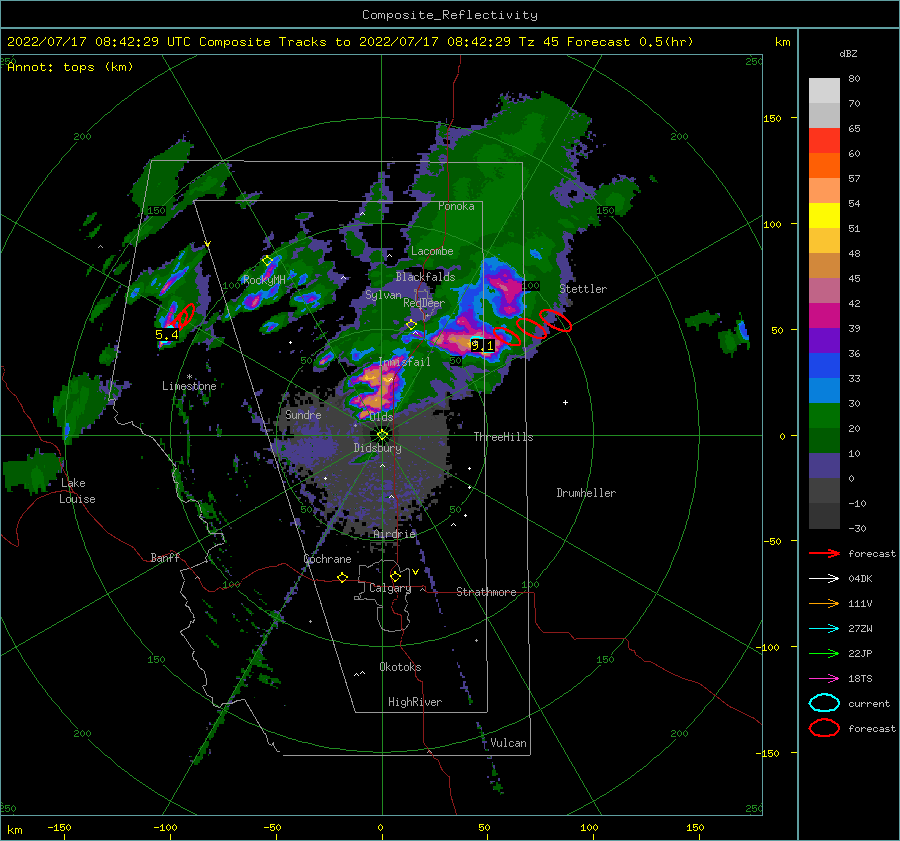Viewport: 900px width, 841px height.
Task: Click the green swatch between 30 and 20
Action: point(824,416)
